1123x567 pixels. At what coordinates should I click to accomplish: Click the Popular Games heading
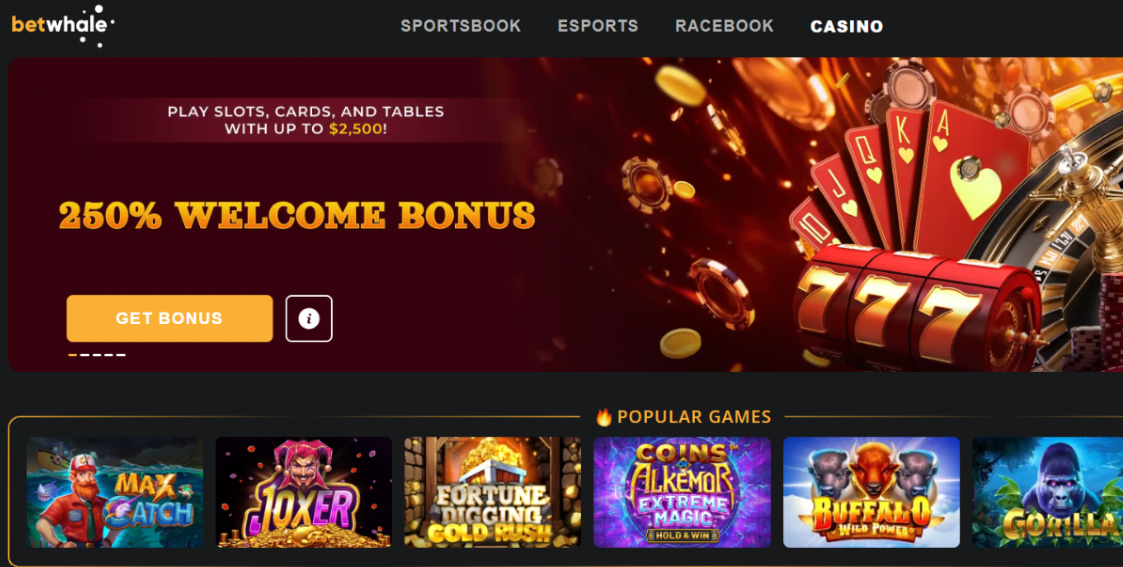click(694, 417)
